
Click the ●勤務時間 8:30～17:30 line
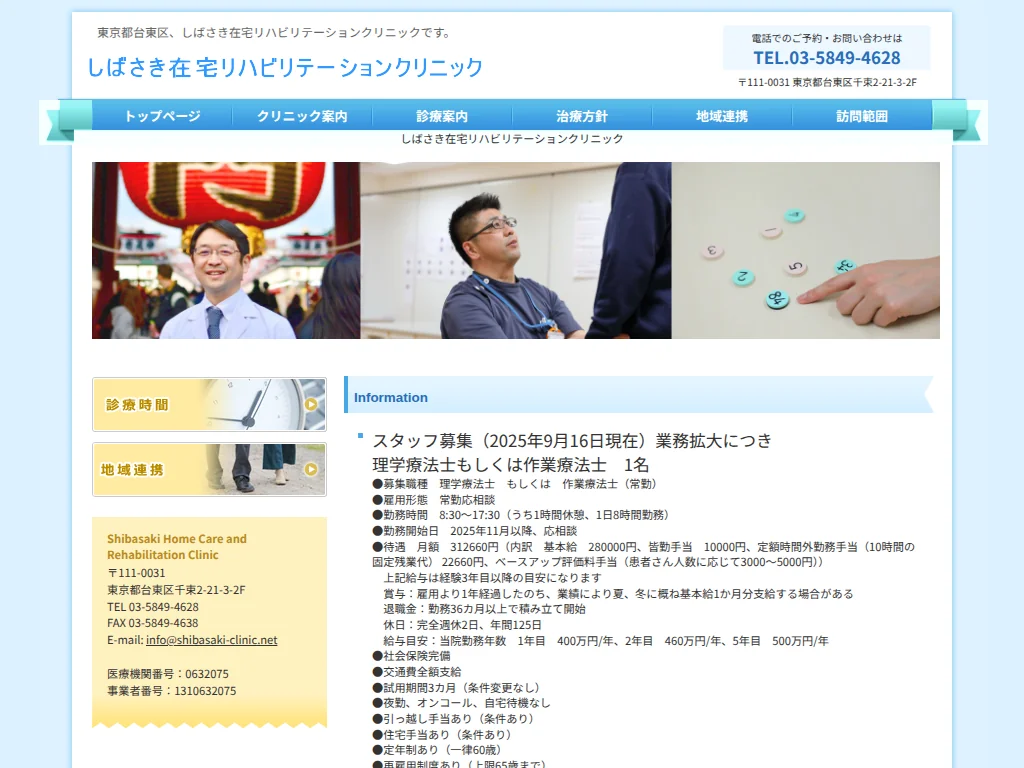coord(521,515)
